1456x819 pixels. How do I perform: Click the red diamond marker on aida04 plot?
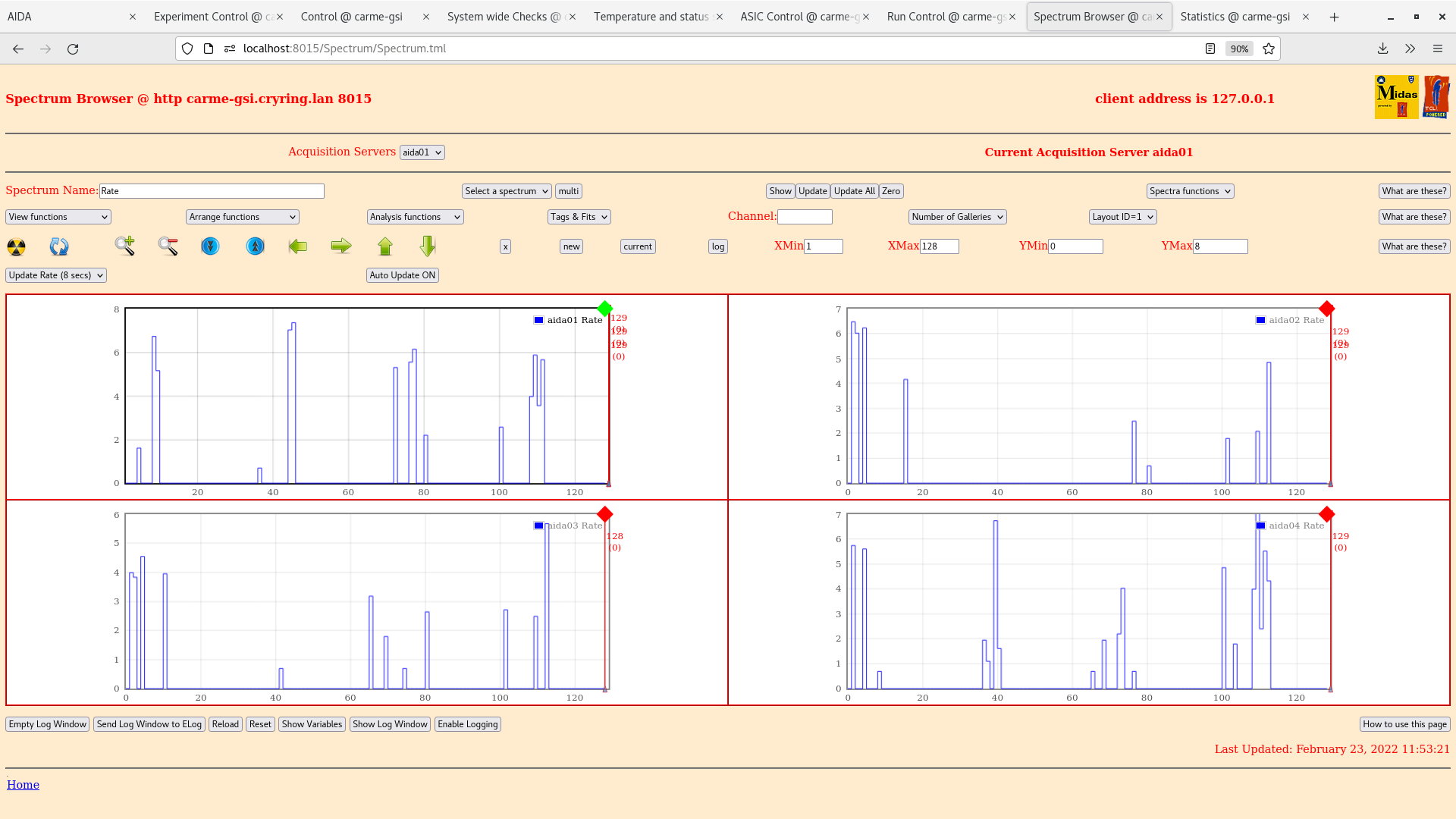(x=1326, y=514)
